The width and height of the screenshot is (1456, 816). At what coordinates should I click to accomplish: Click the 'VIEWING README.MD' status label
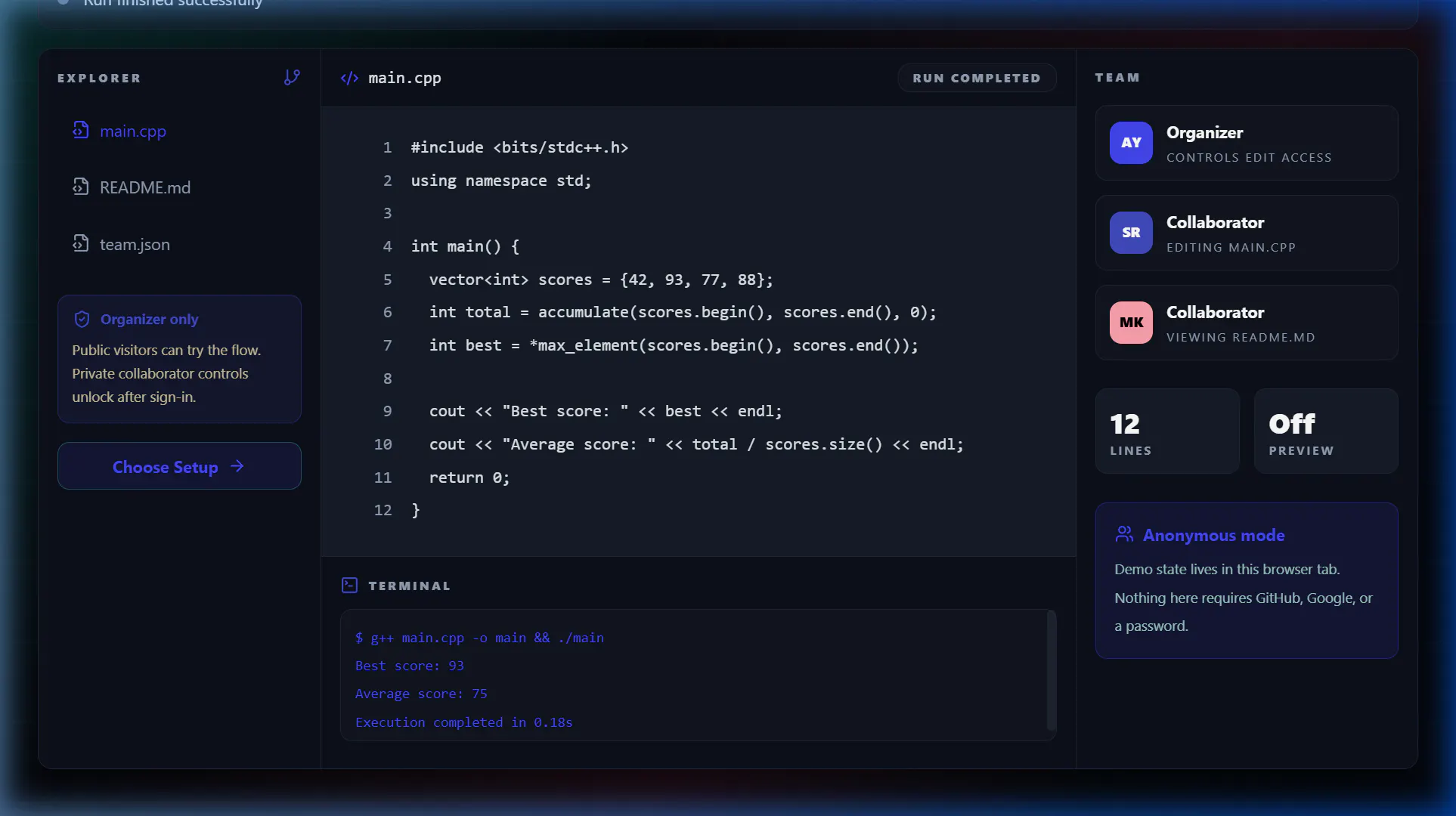pos(1241,337)
